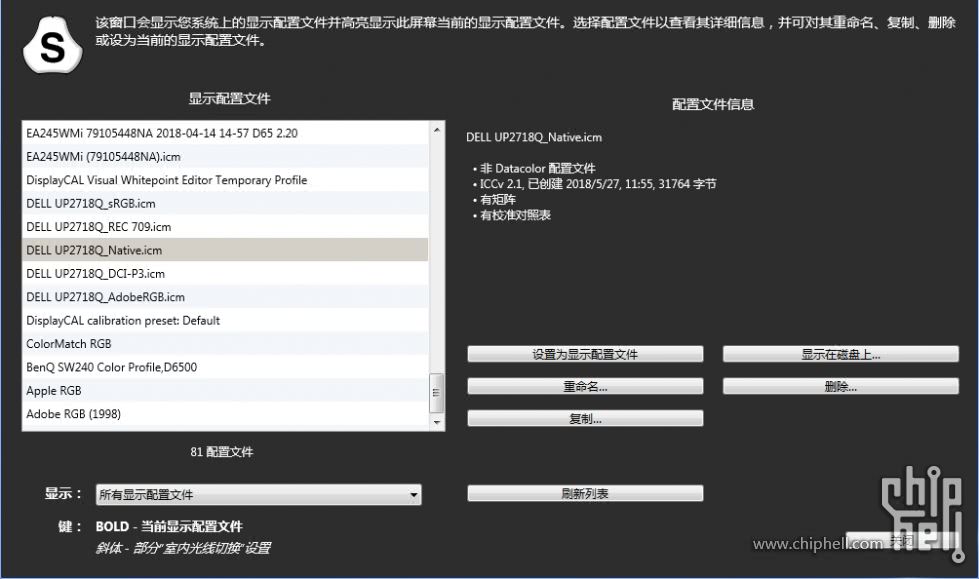Select the EA245WMi (79105448NA).icm profile
The image size is (979, 579).
[225, 157]
